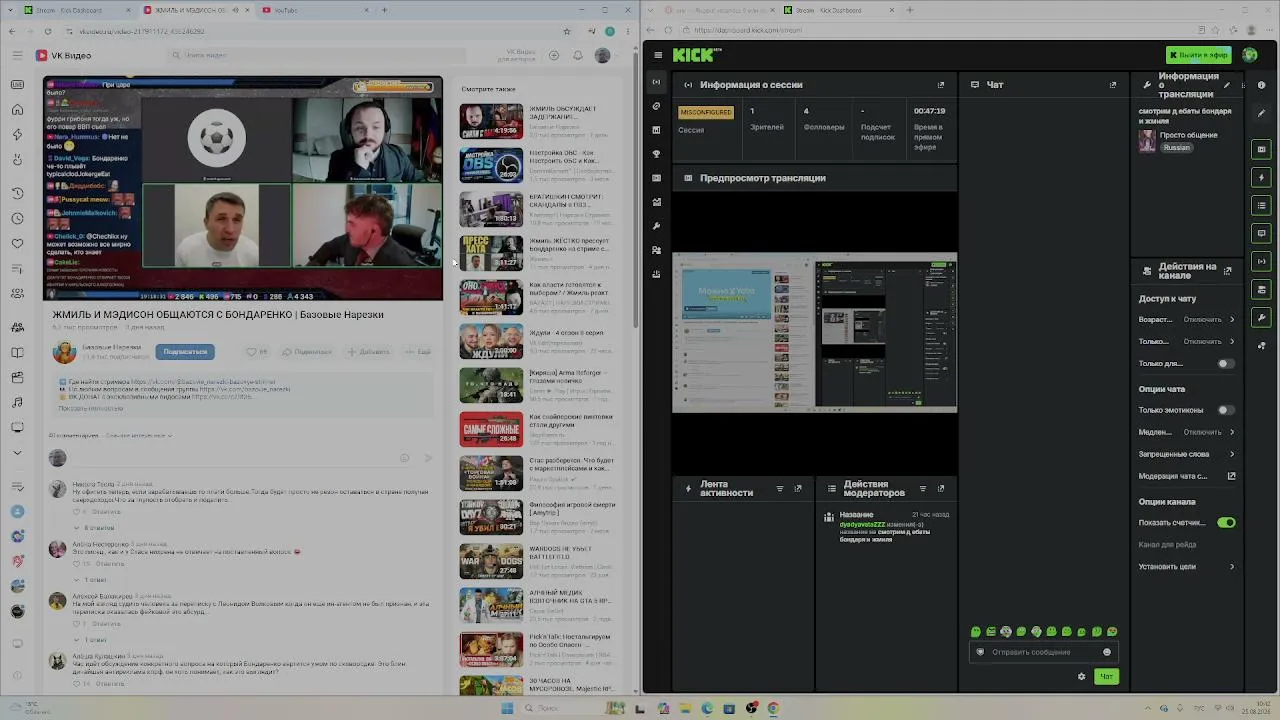Open the Настройка ОБС recommended video thumbnail
The image size is (1280, 720).
[x=491, y=166]
